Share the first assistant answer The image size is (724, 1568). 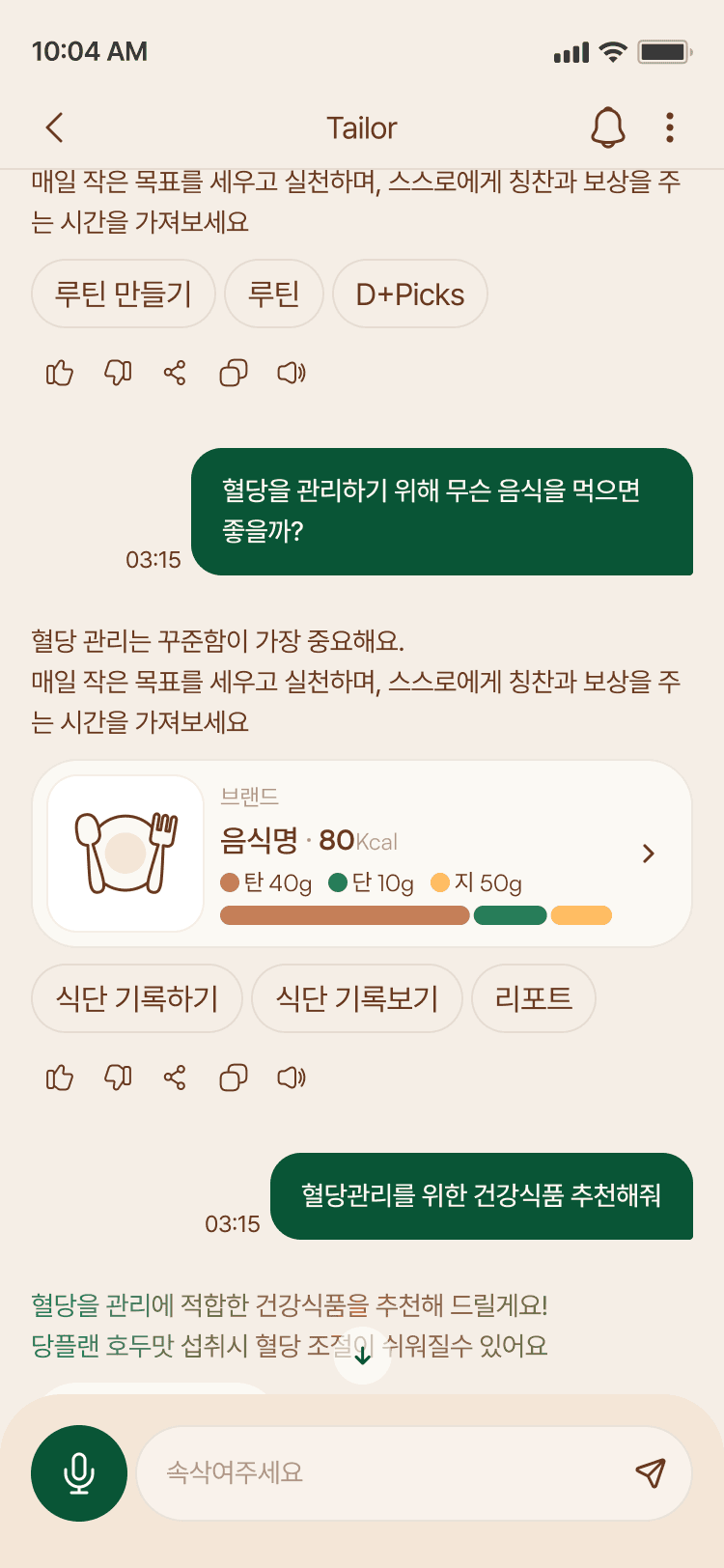tap(175, 373)
